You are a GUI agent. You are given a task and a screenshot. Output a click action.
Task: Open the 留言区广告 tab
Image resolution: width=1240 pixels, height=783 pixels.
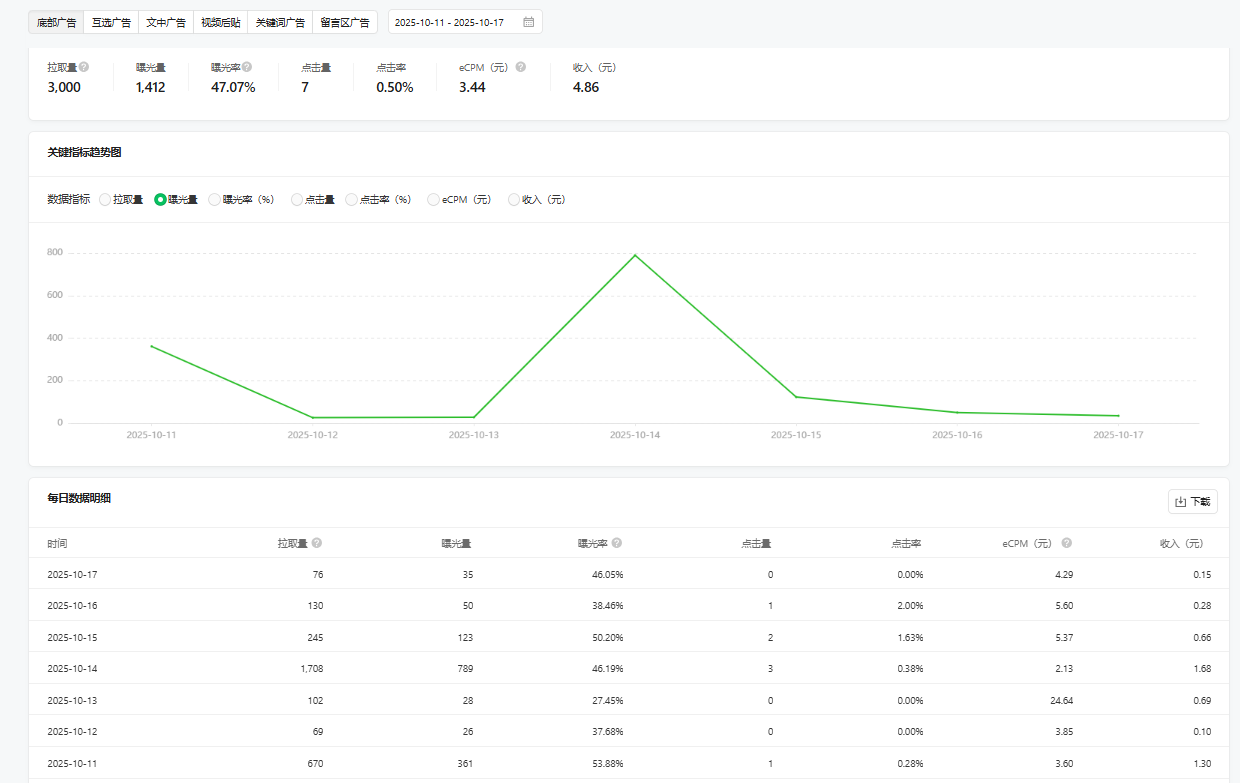tap(345, 22)
